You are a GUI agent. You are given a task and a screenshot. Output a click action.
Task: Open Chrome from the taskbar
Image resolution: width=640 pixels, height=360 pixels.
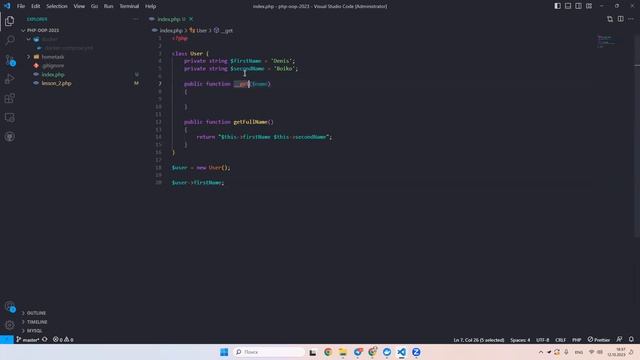click(328, 352)
